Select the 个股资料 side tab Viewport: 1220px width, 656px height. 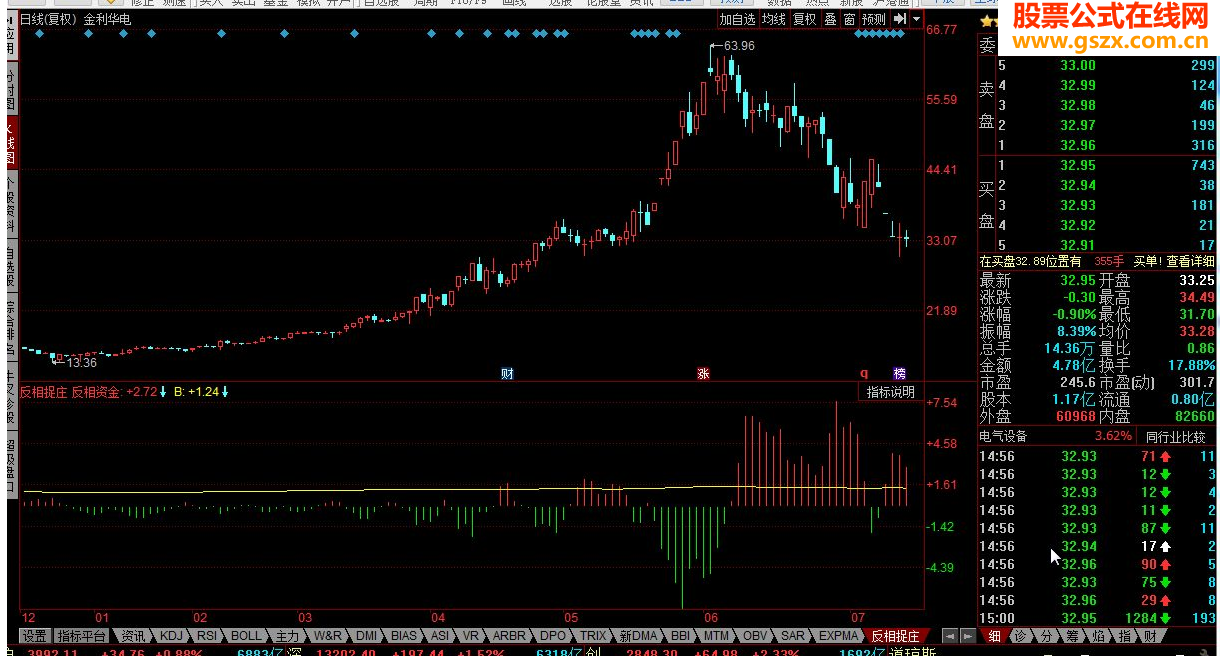coord(11,205)
